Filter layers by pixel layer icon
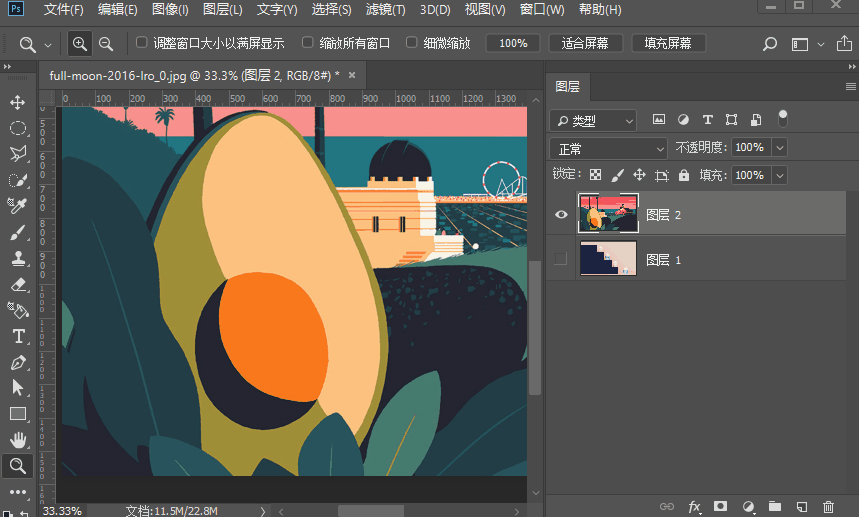 pyautogui.click(x=658, y=119)
